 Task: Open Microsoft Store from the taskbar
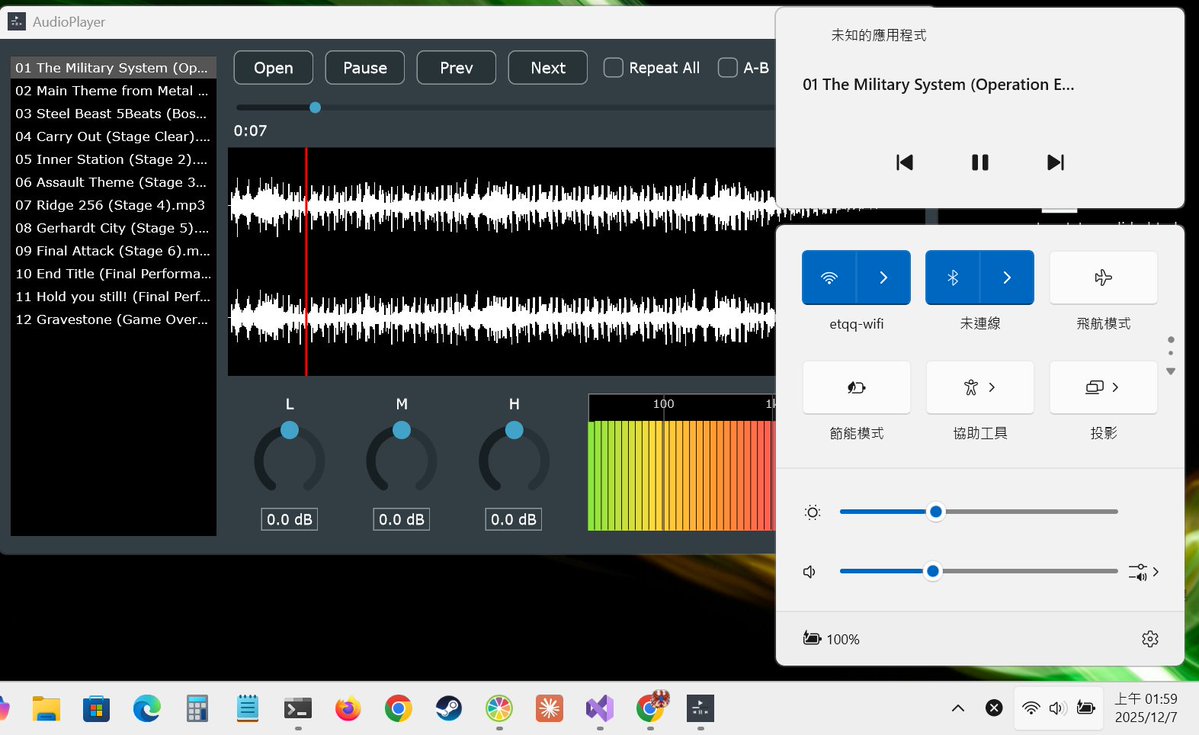96,709
